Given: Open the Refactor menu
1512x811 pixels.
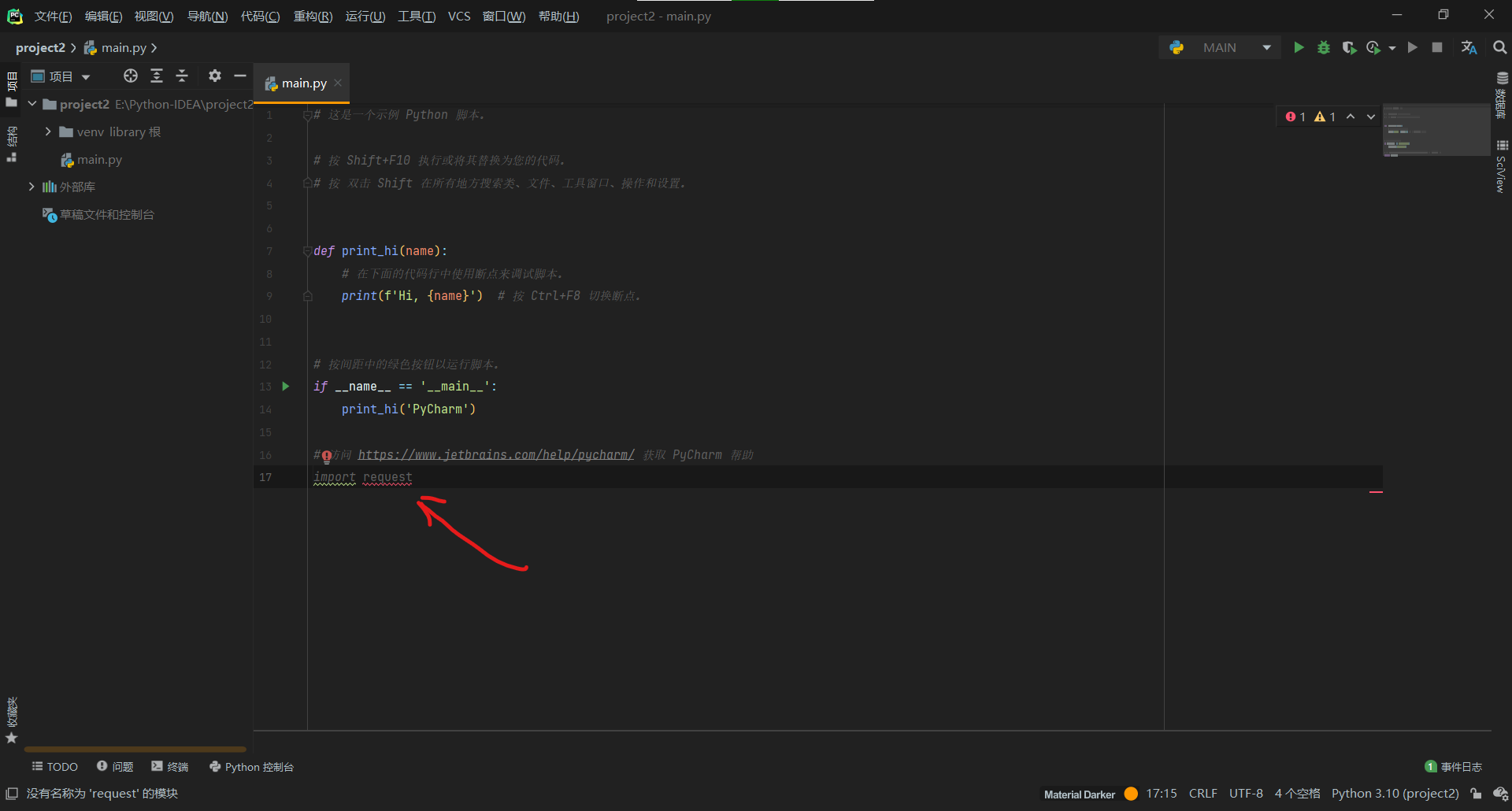Looking at the screenshot, I should pos(313,17).
